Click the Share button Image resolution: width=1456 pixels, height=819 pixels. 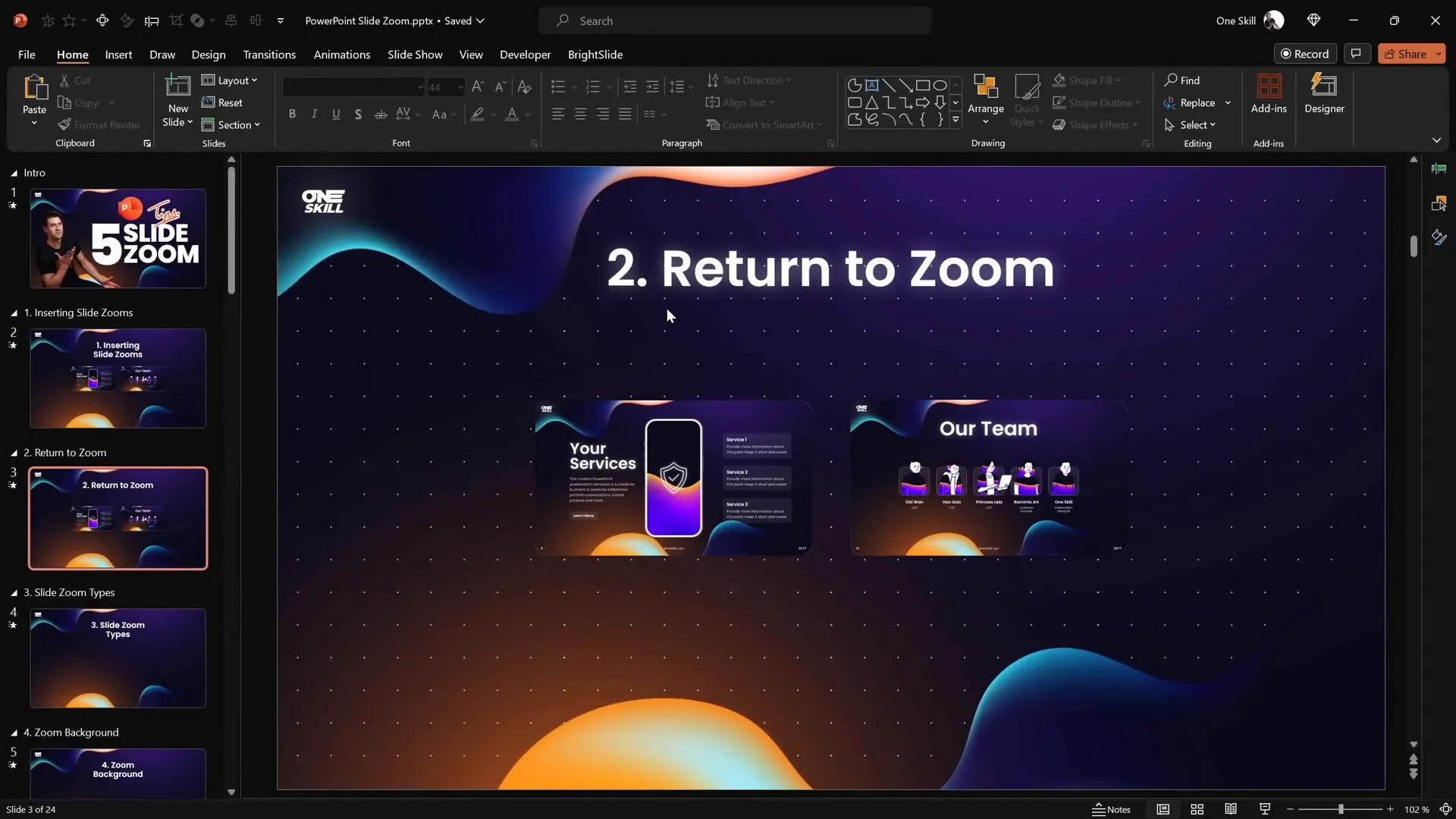point(1405,54)
